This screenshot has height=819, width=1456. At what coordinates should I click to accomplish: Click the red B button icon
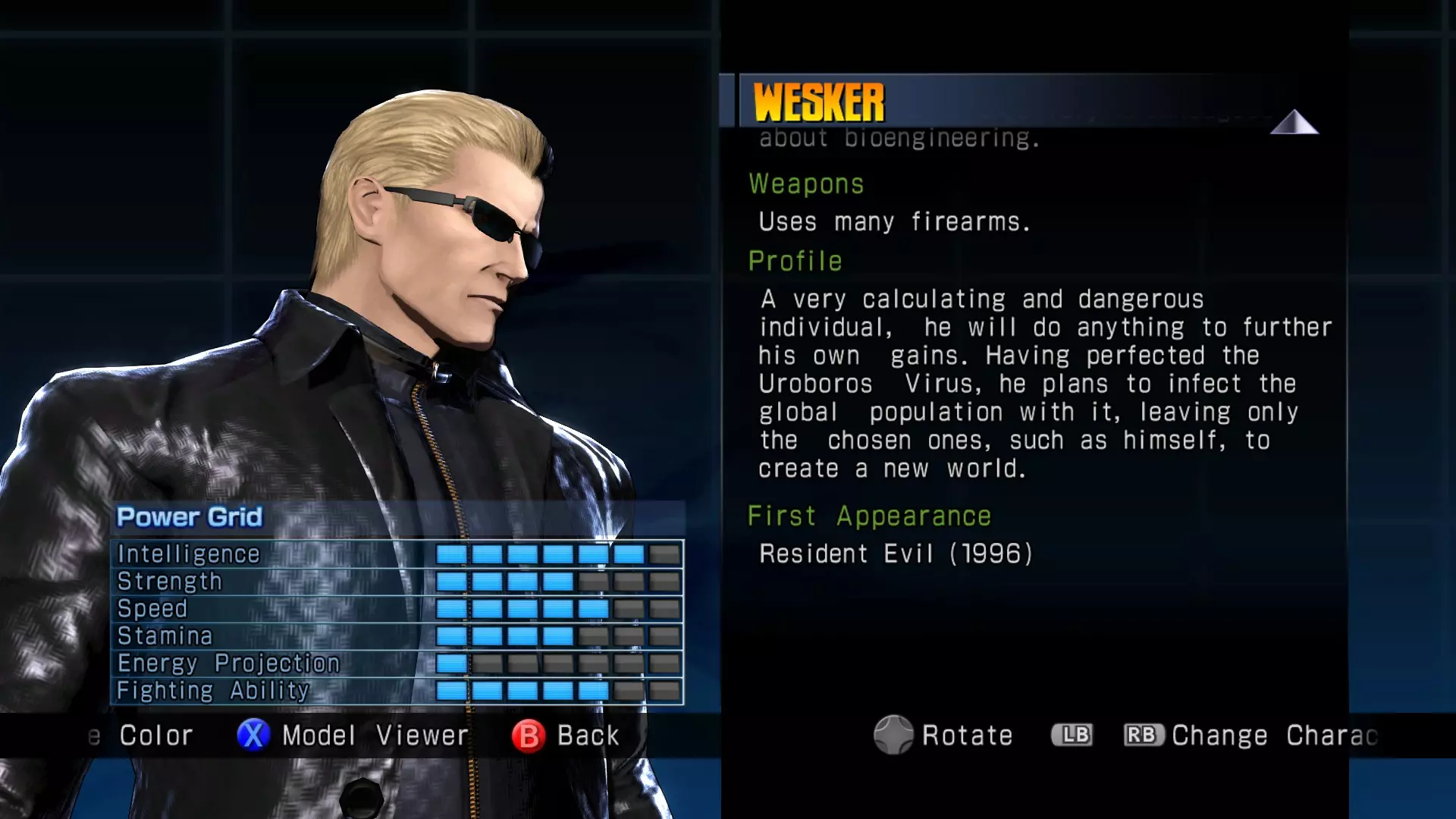point(529,736)
